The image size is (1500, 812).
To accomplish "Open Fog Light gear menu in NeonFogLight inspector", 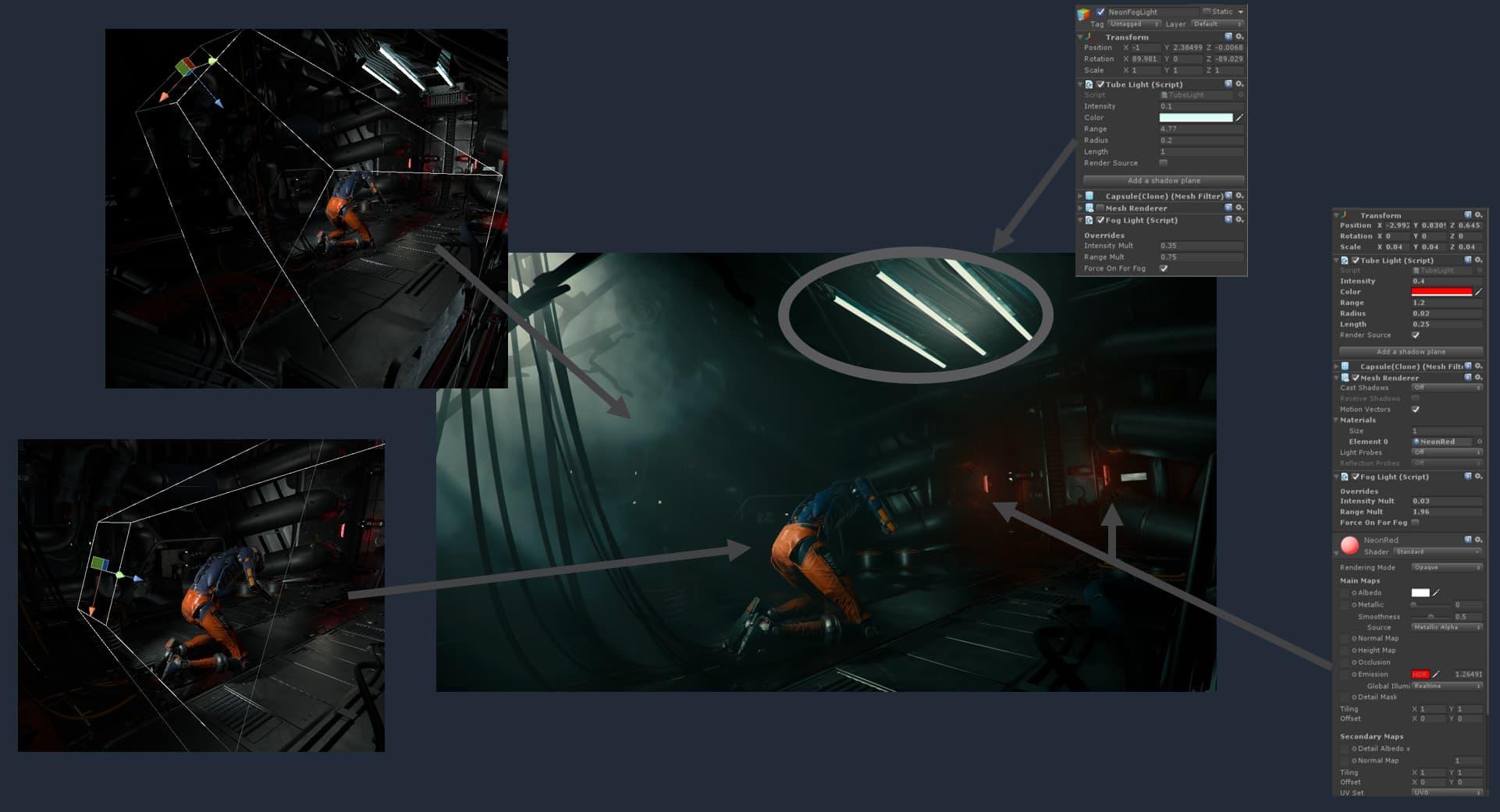I will coord(1239,220).
